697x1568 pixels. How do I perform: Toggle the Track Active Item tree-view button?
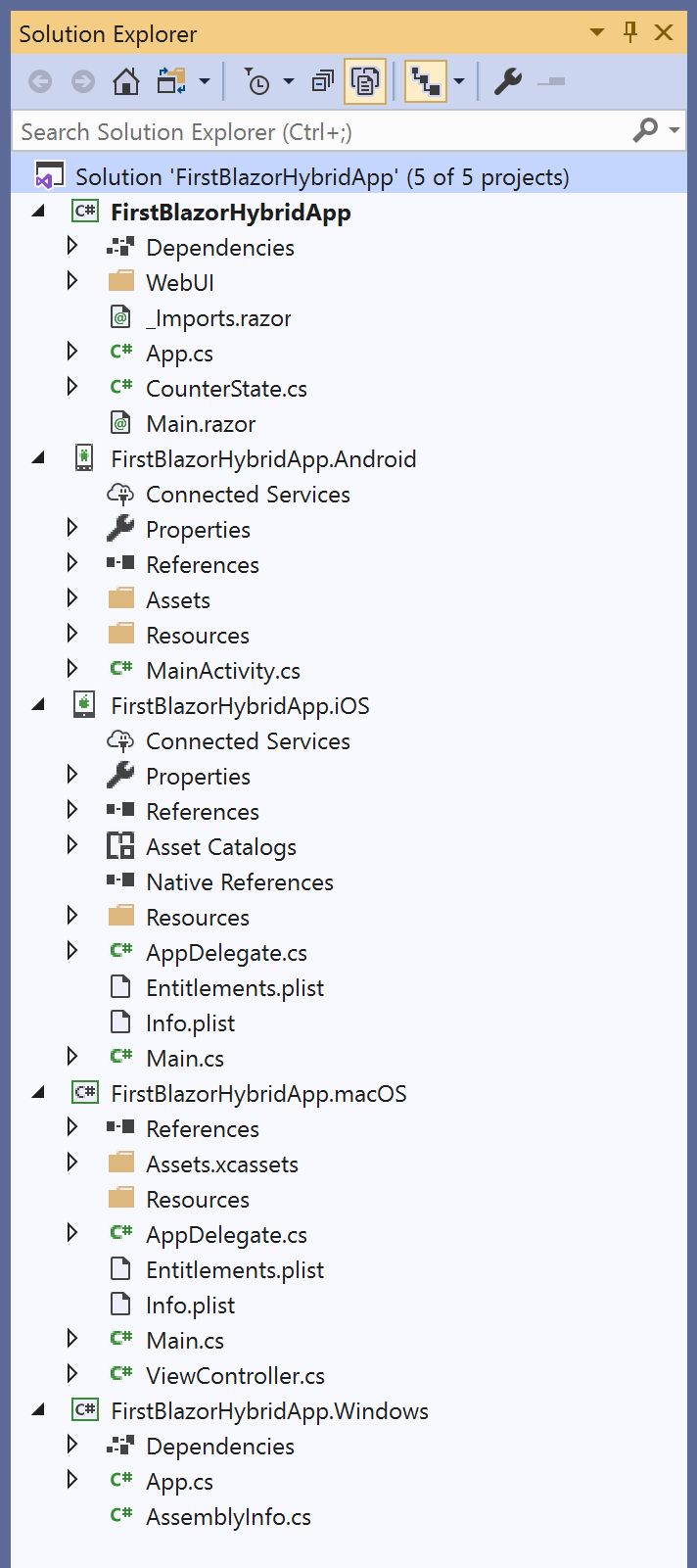426,81
